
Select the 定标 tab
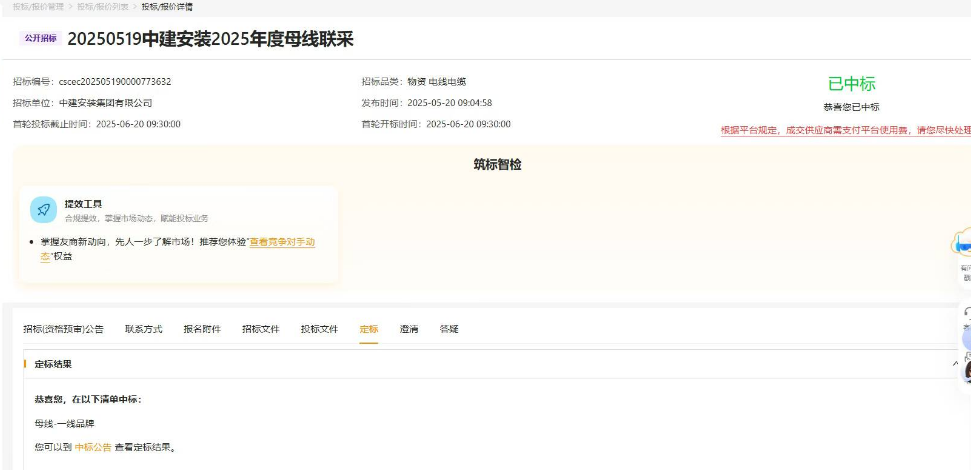[x=368, y=329]
